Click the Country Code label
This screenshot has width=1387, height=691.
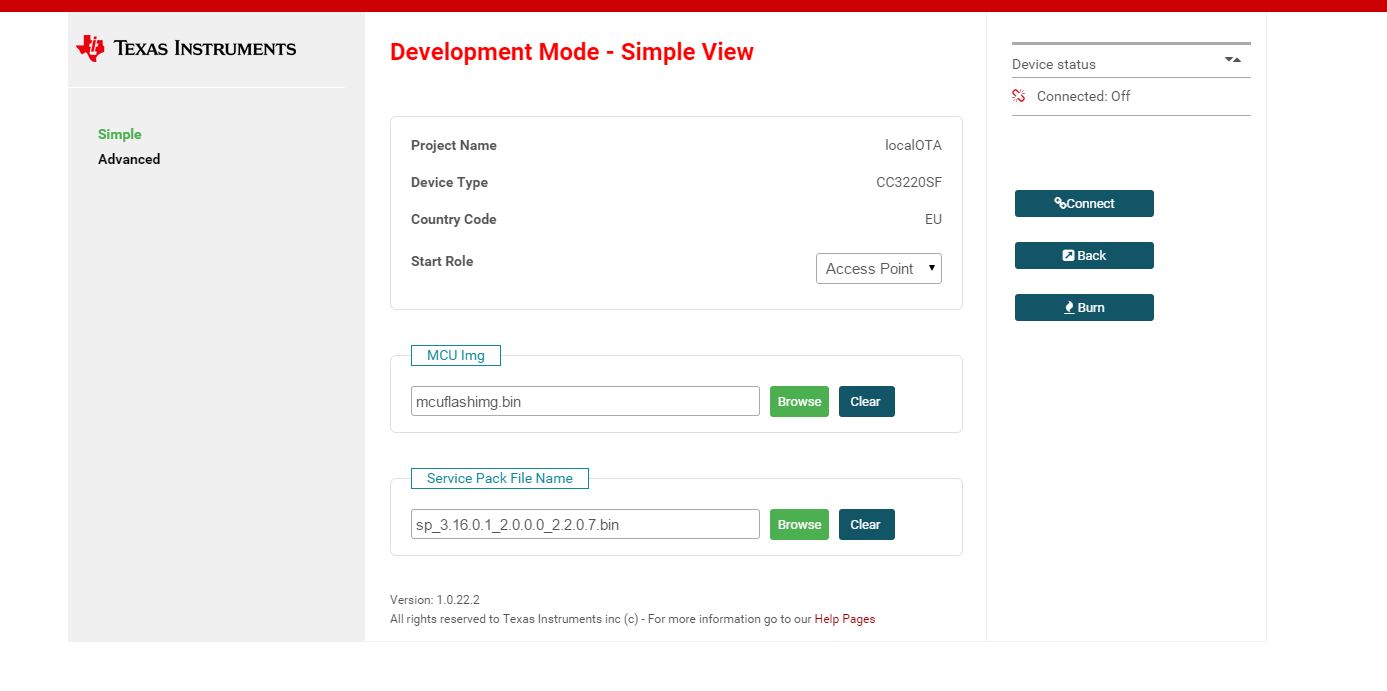point(454,219)
